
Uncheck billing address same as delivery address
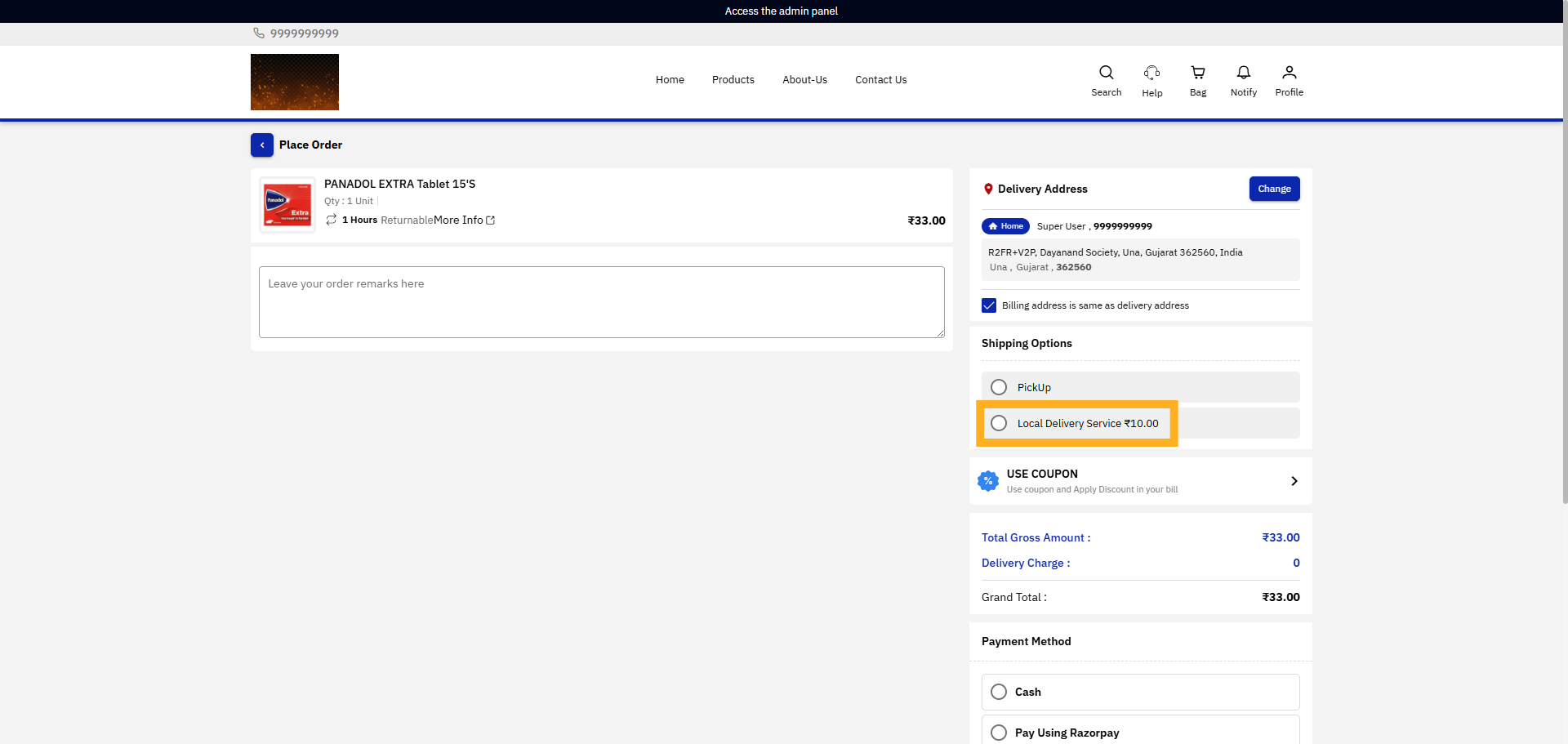point(988,305)
